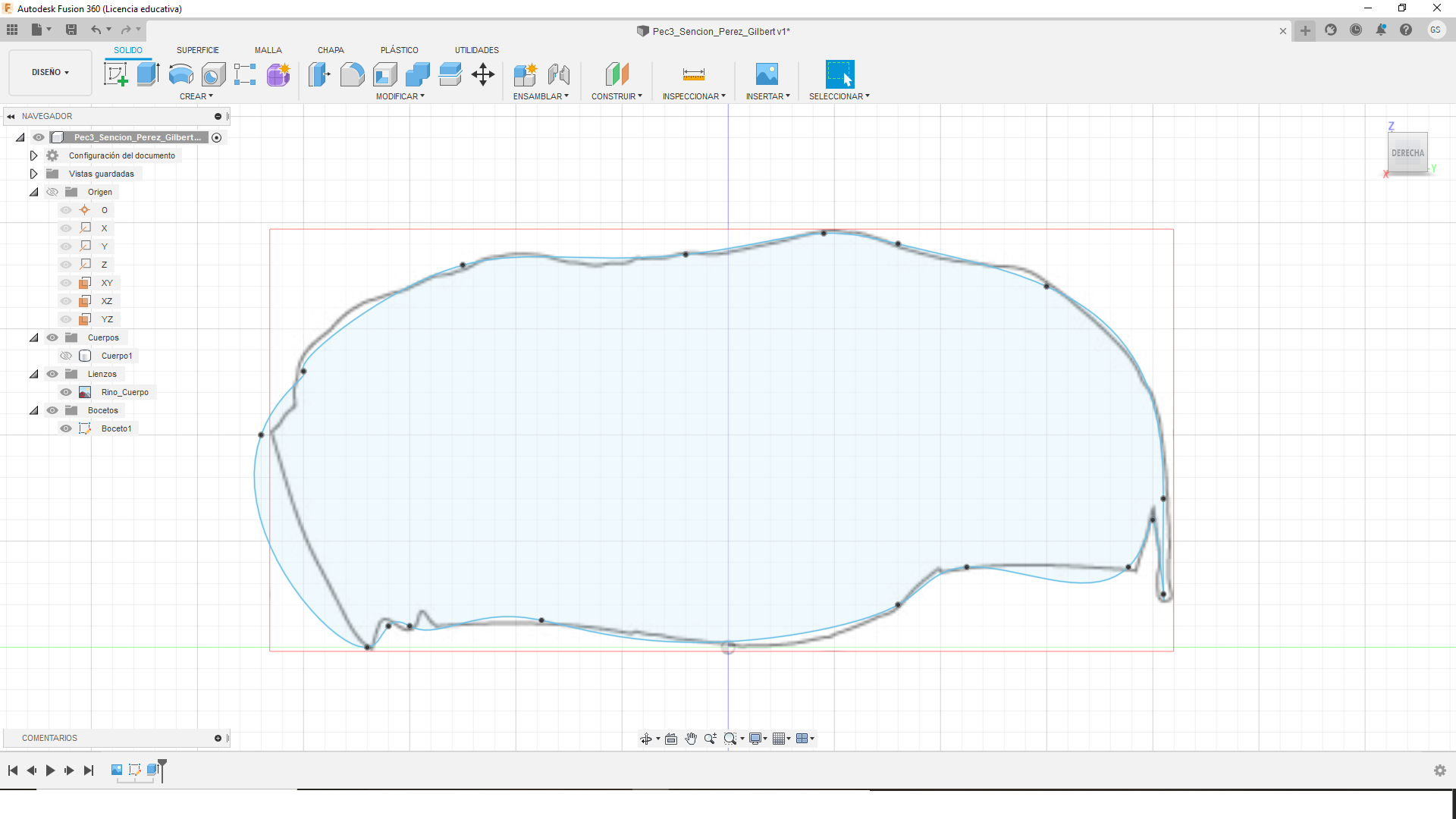
Task: Toggle visibility of Lienzos folder
Action: [x=52, y=374]
